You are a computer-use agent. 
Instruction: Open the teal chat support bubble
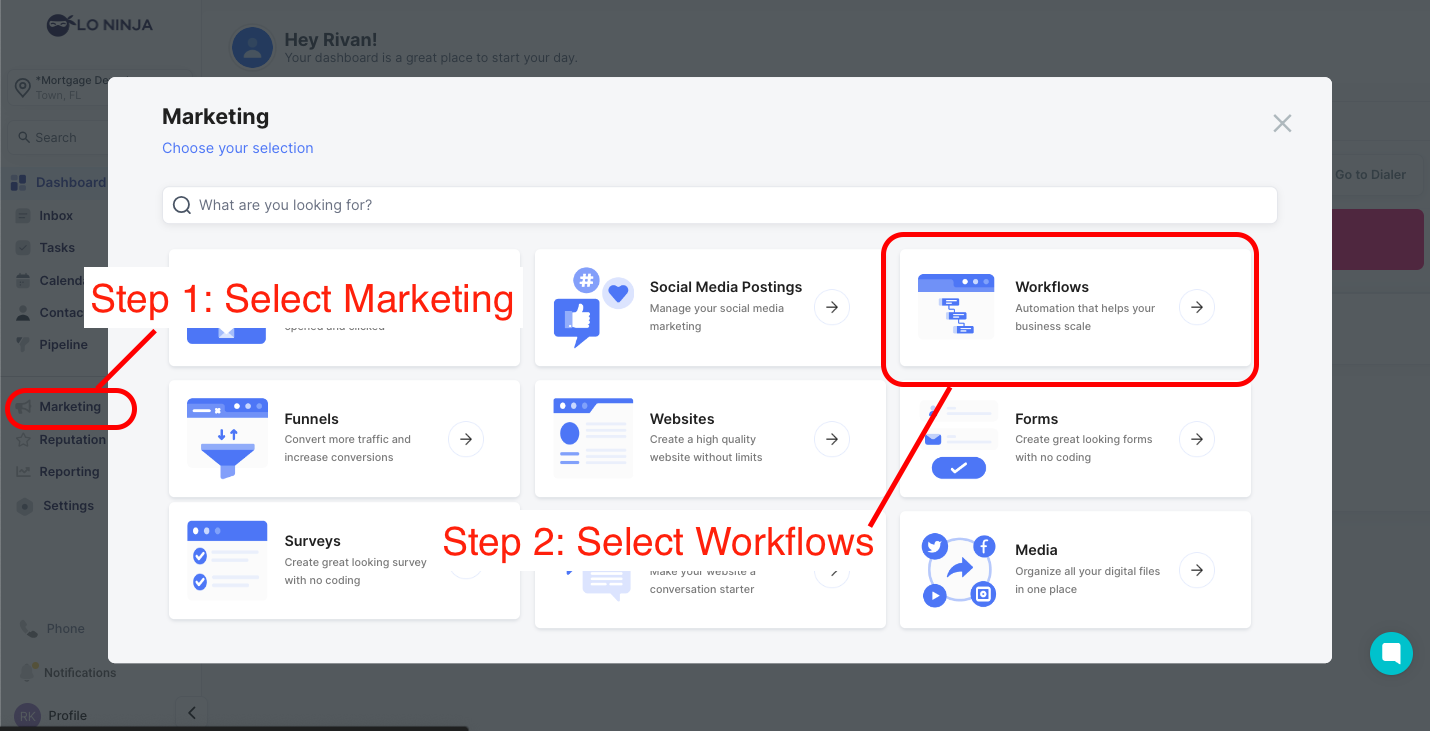[x=1391, y=653]
